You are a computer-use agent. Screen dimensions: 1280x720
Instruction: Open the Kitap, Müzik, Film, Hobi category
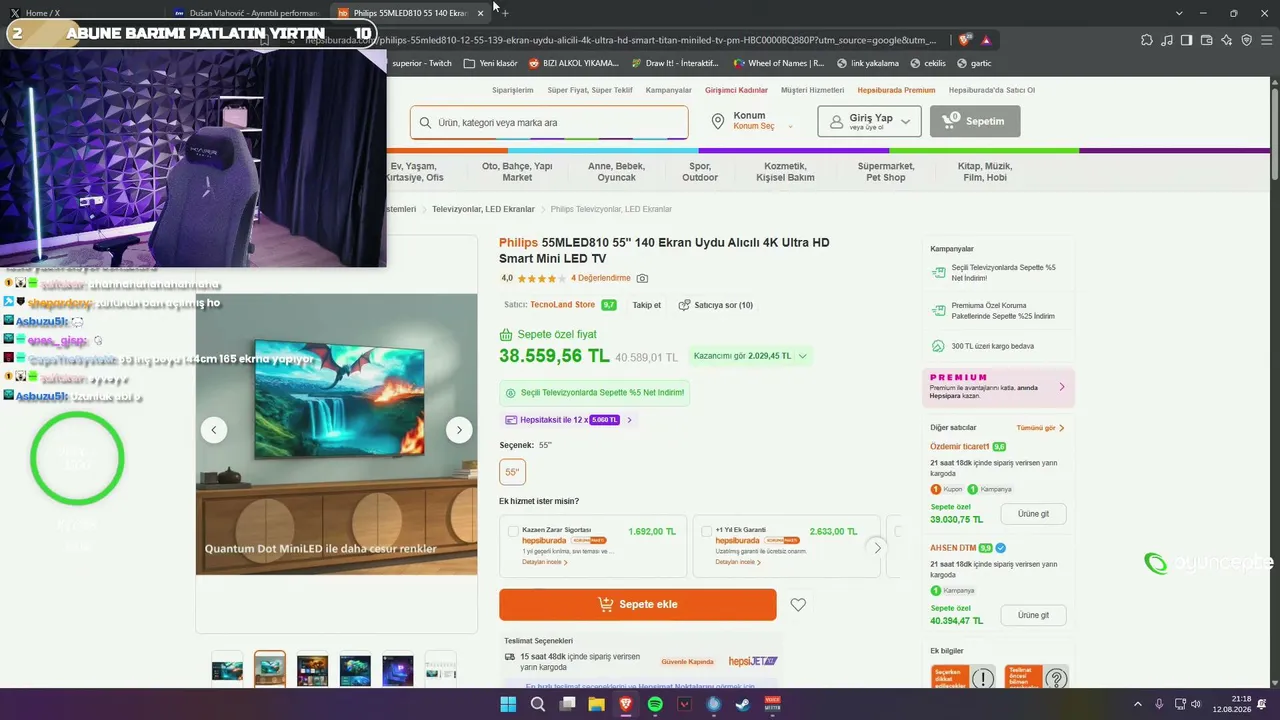(x=985, y=172)
